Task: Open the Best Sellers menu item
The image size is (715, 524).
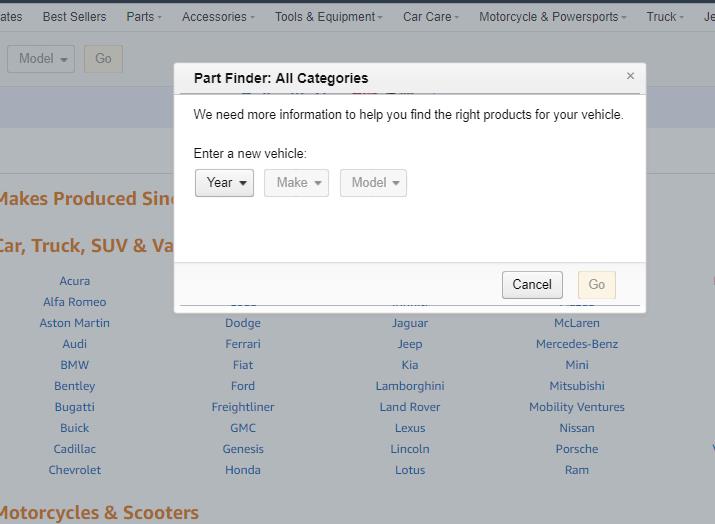Action: [x=74, y=17]
